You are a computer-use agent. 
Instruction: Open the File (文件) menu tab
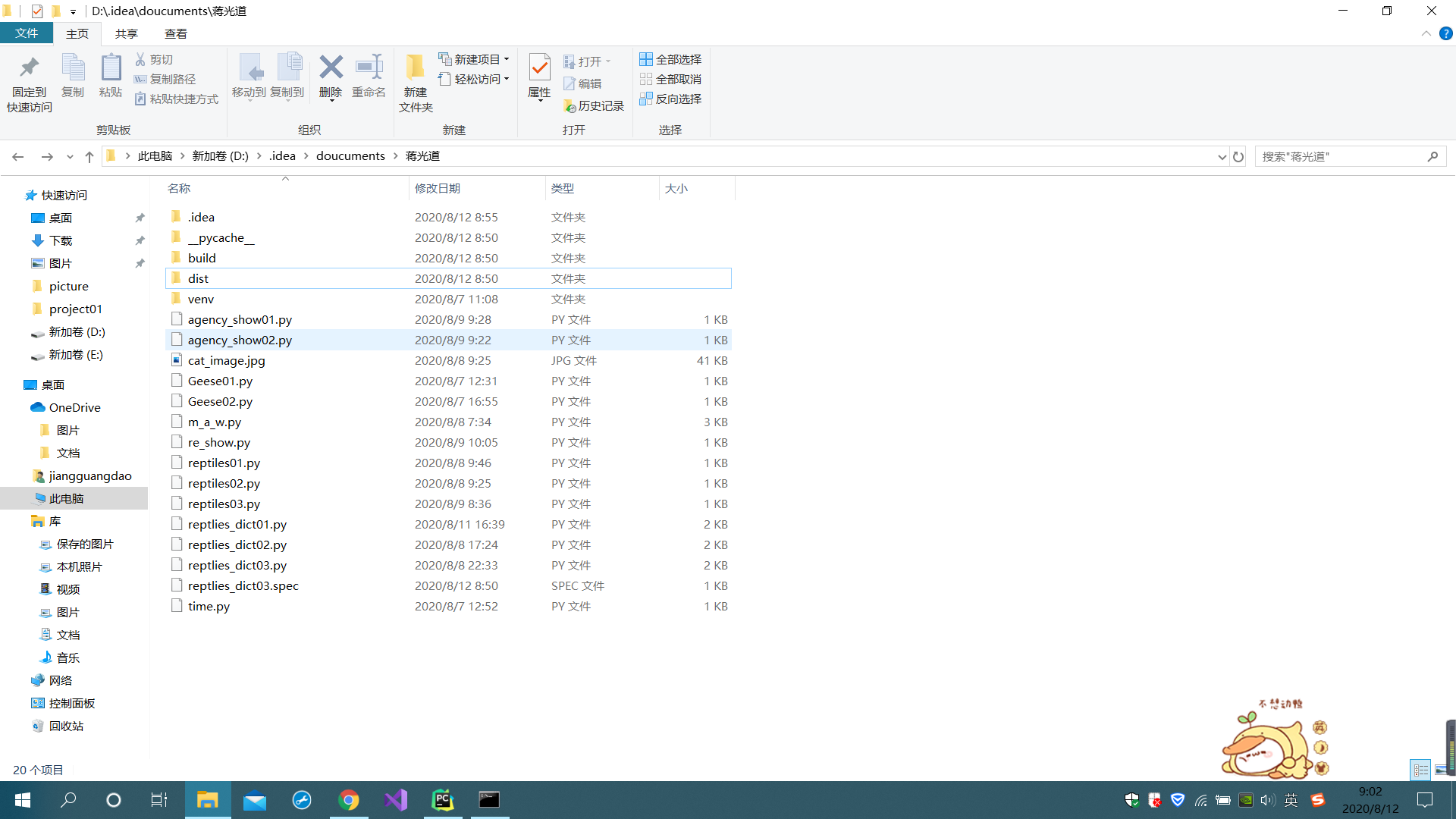(27, 33)
